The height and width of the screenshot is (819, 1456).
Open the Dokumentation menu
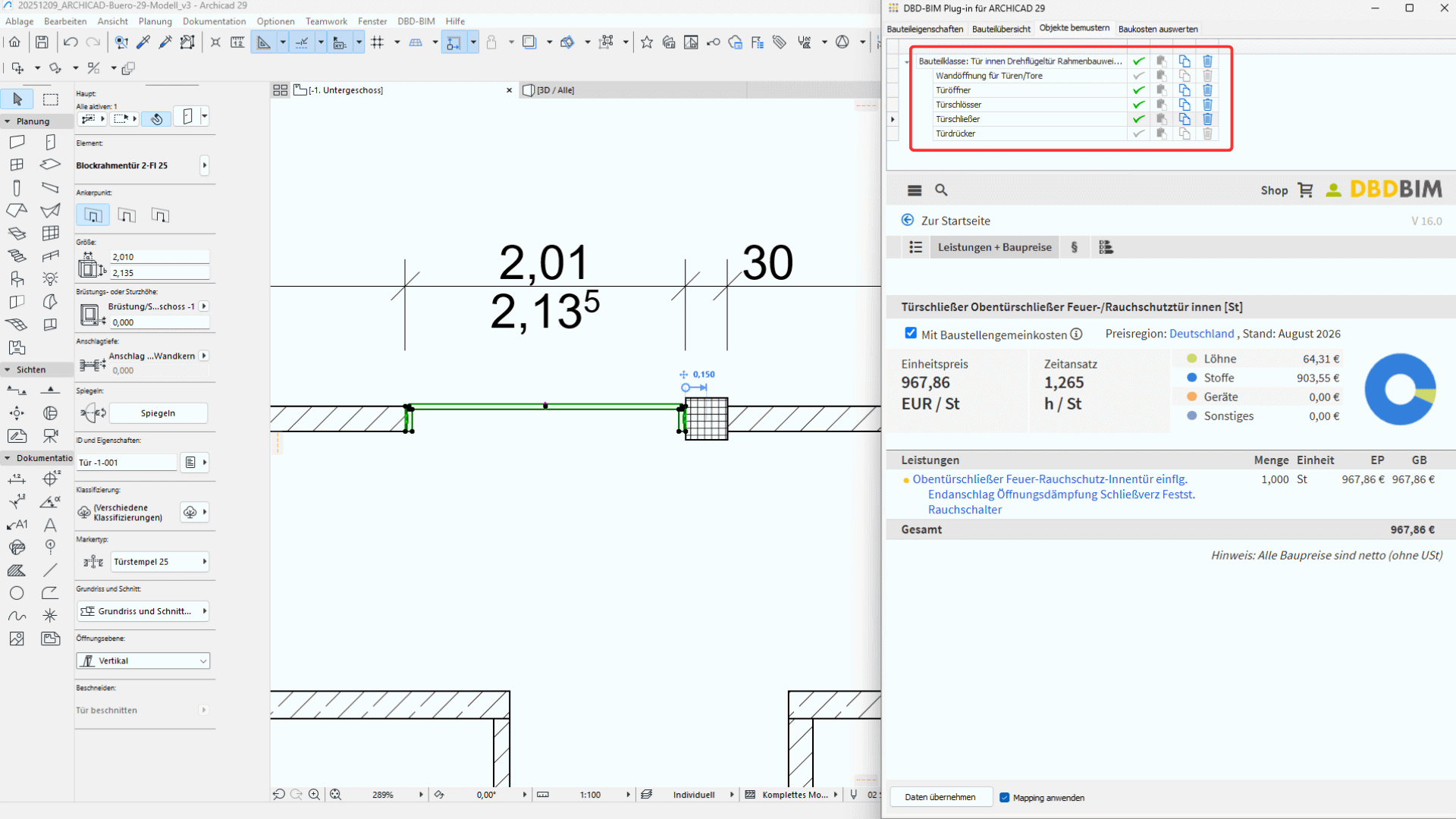(x=215, y=21)
